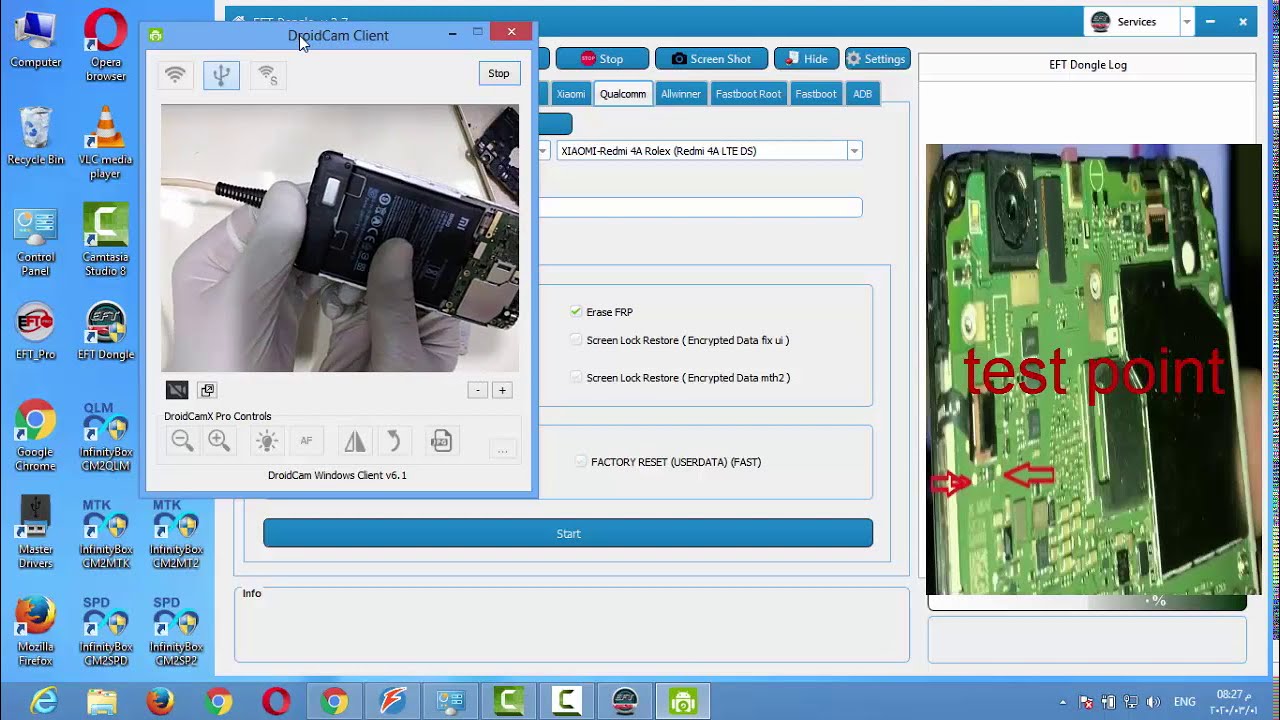Open Opera browser desktop icon
Viewport: 1280px width, 720px height.
[x=106, y=46]
